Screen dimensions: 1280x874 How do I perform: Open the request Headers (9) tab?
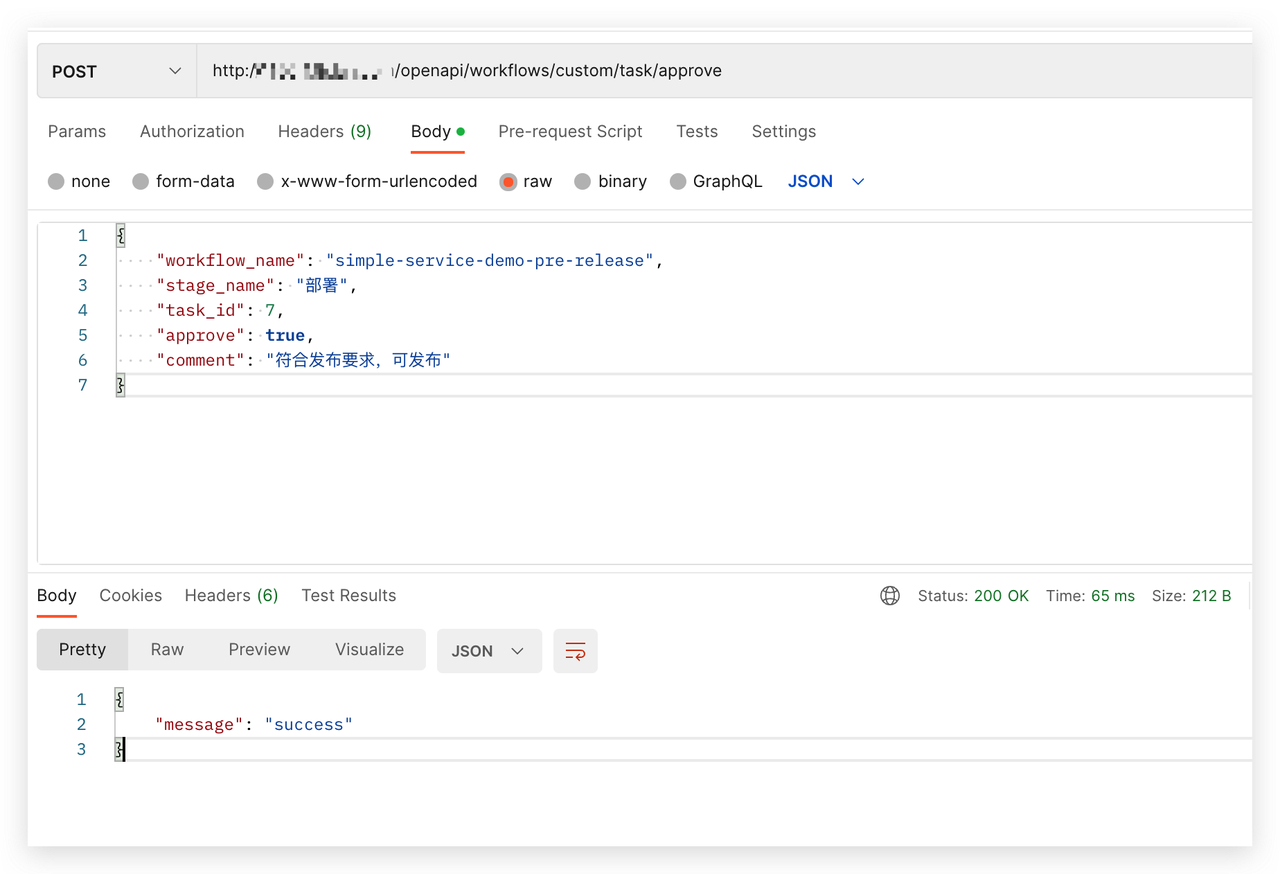[324, 132]
